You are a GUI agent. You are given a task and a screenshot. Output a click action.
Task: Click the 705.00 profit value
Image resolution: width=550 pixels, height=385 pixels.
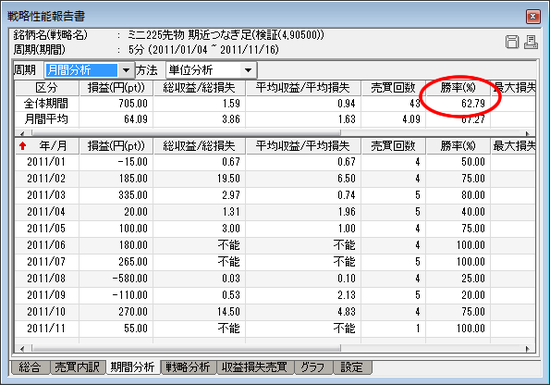133,103
